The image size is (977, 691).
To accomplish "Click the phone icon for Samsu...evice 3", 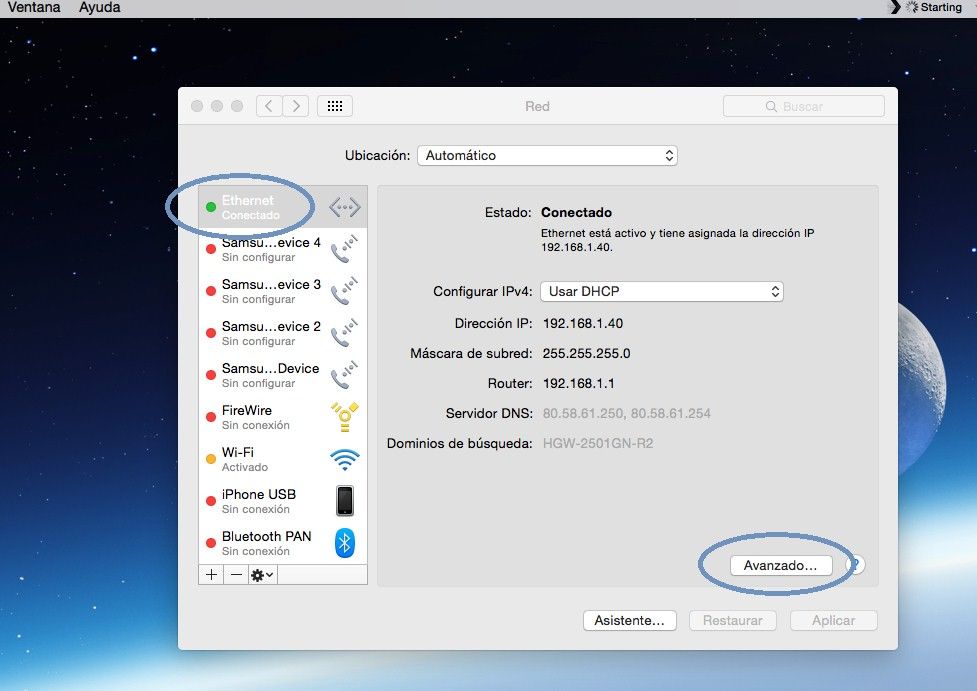I will pyautogui.click(x=345, y=291).
